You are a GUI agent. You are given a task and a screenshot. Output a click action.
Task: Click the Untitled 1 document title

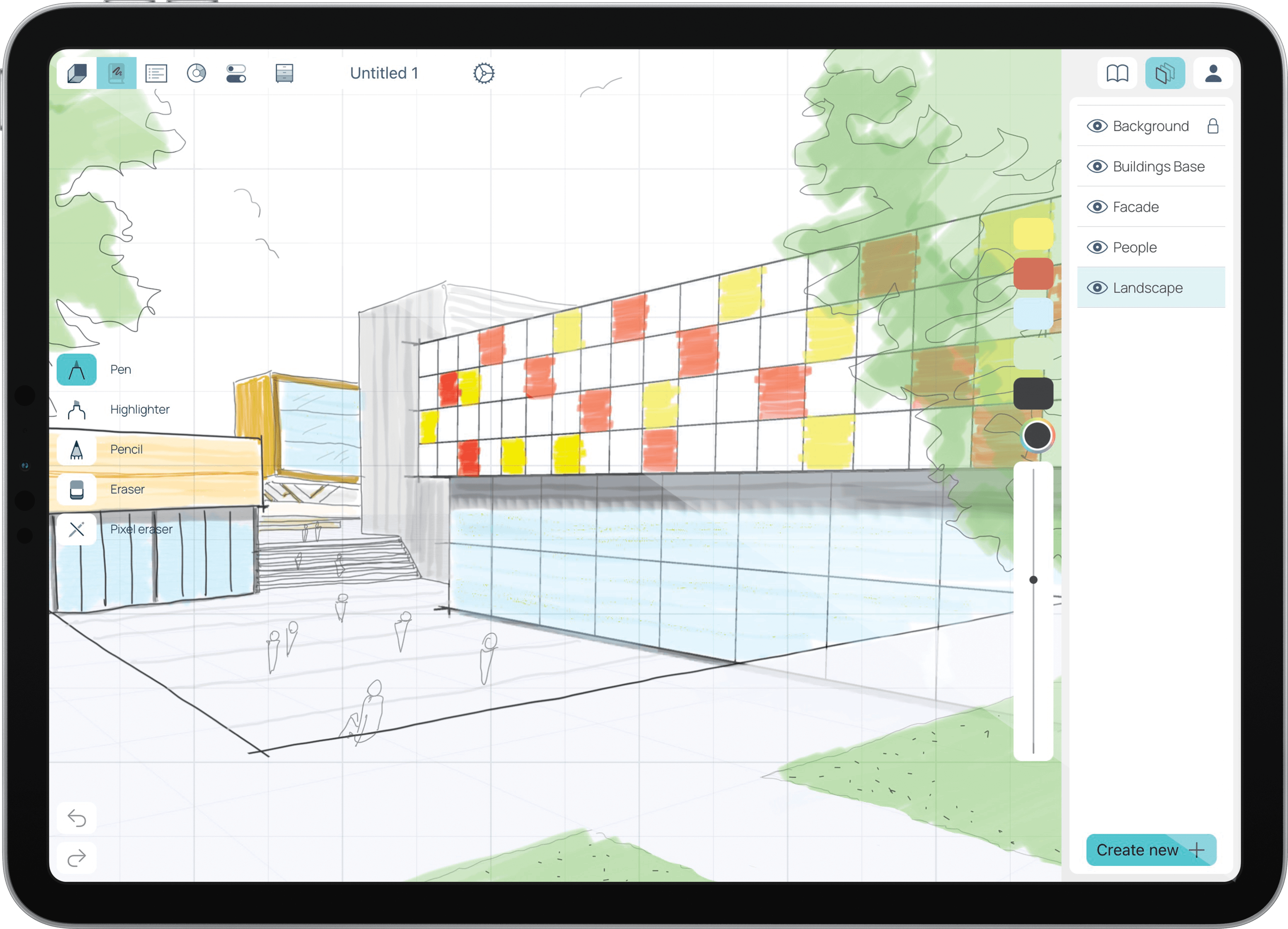point(384,73)
